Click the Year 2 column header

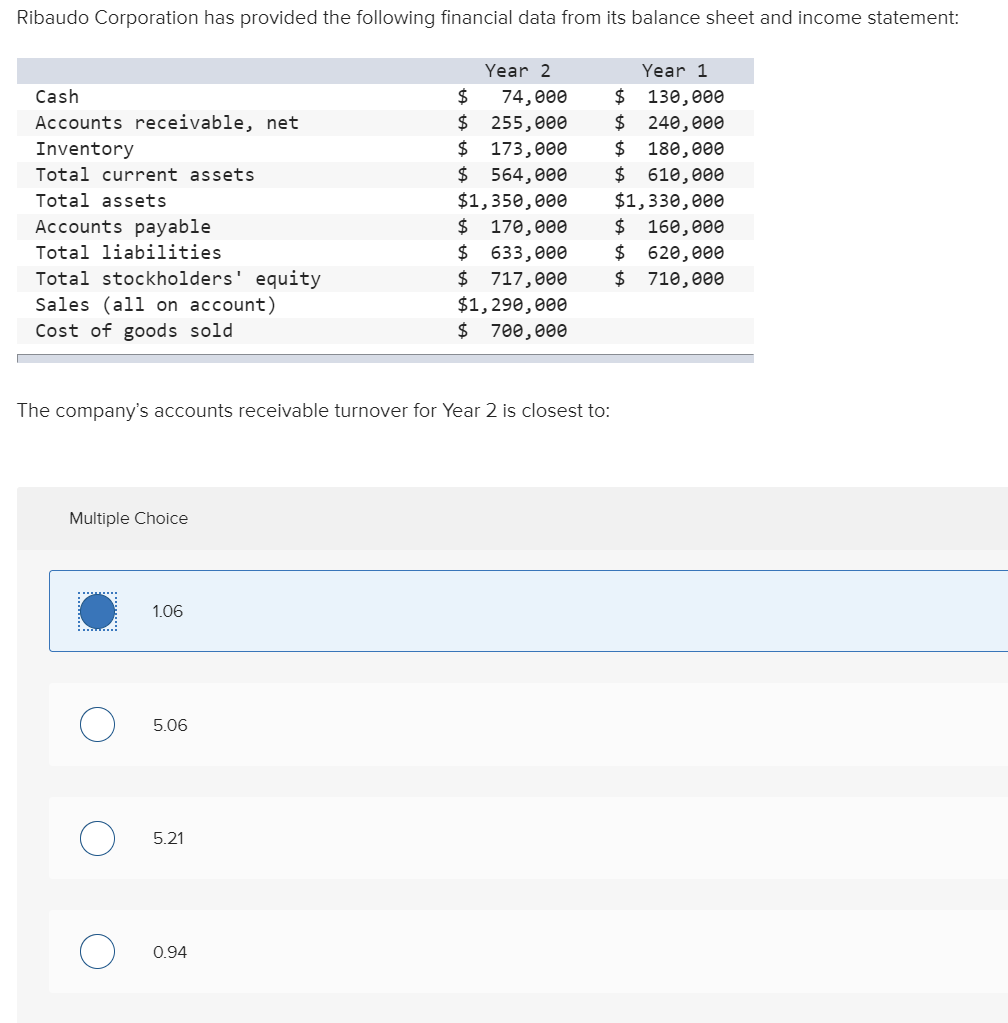[x=517, y=70]
